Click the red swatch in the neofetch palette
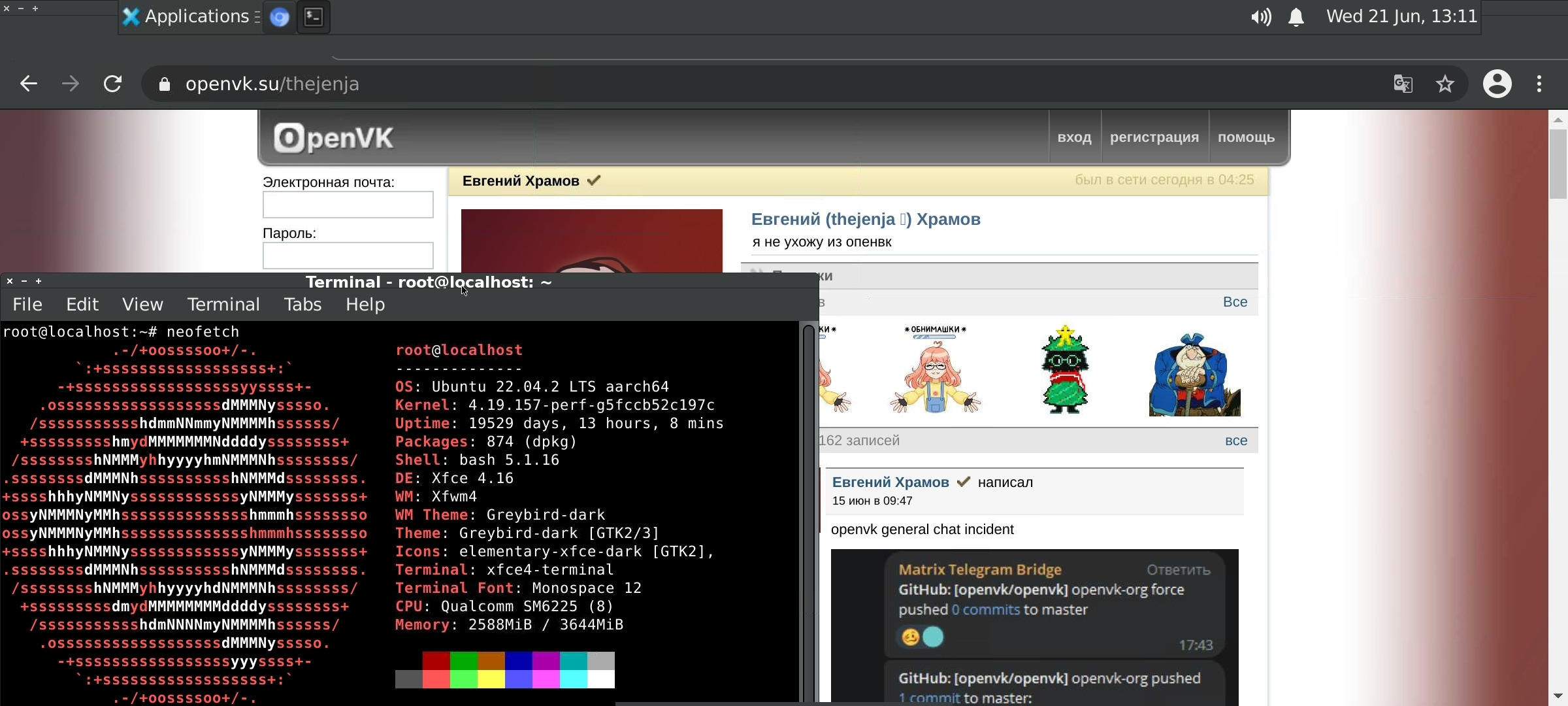 click(x=436, y=661)
